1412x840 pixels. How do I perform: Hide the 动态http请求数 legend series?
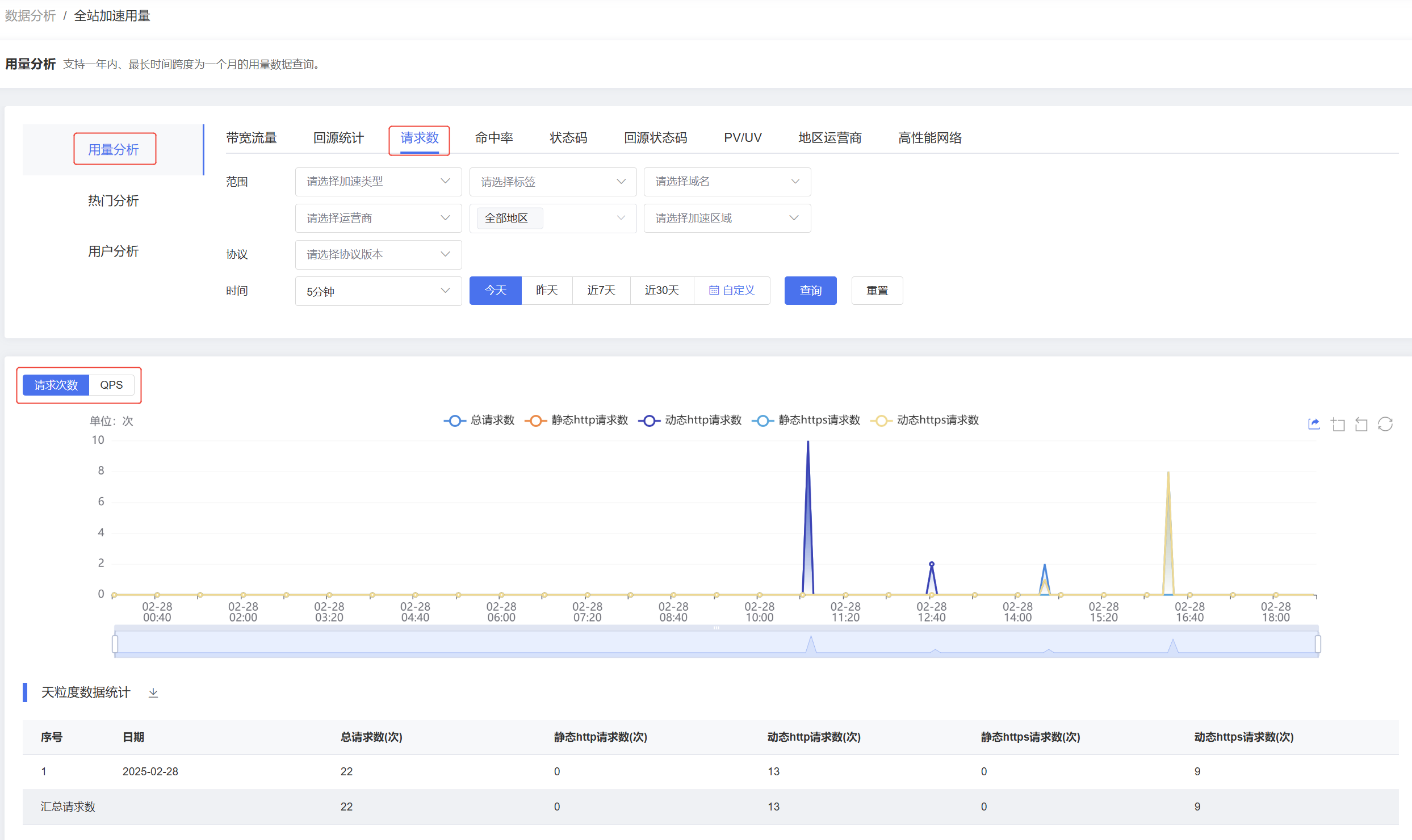(x=690, y=421)
